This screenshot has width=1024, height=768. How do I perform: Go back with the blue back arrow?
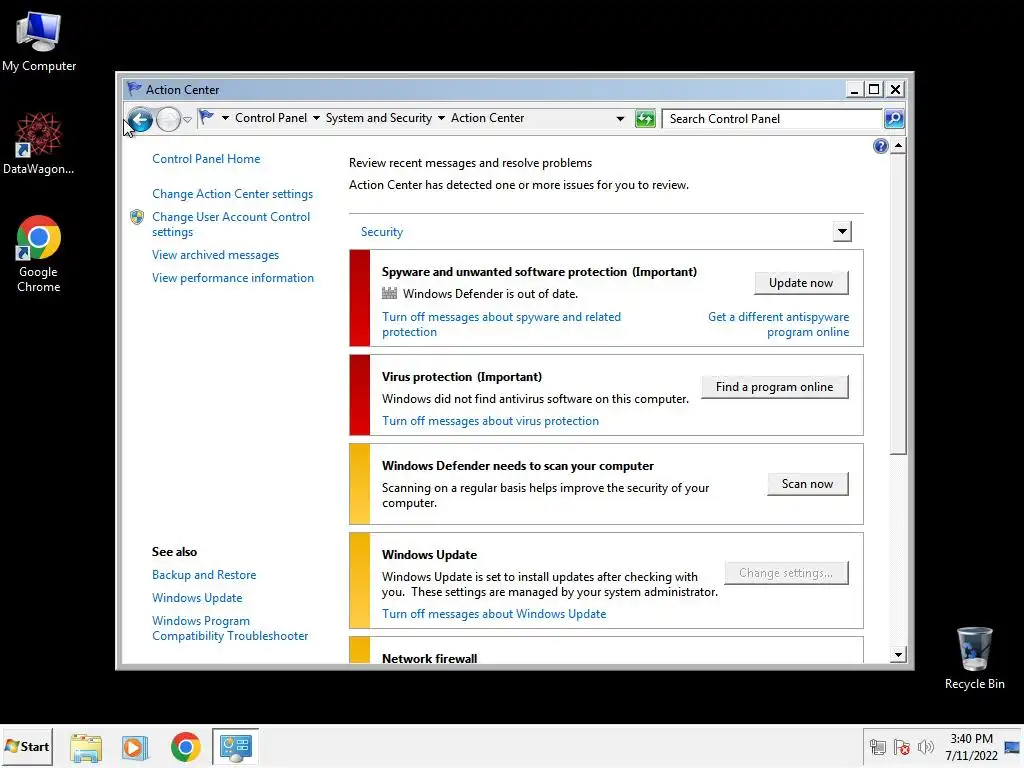point(140,120)
